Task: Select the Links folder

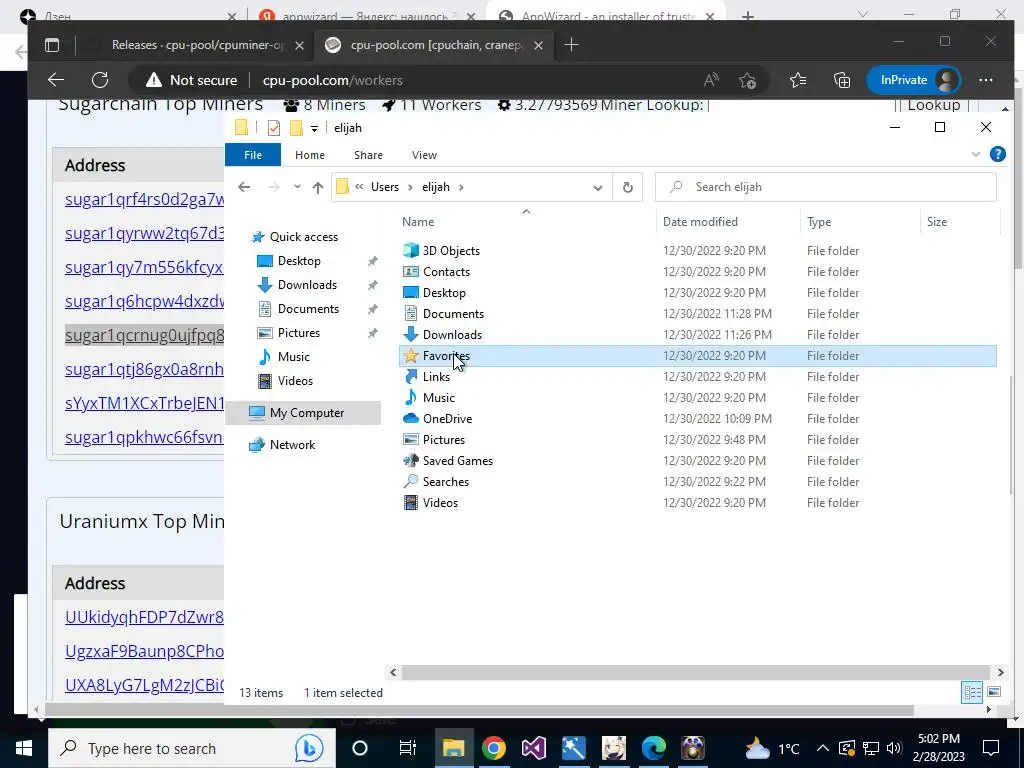Action: point(436,377)
